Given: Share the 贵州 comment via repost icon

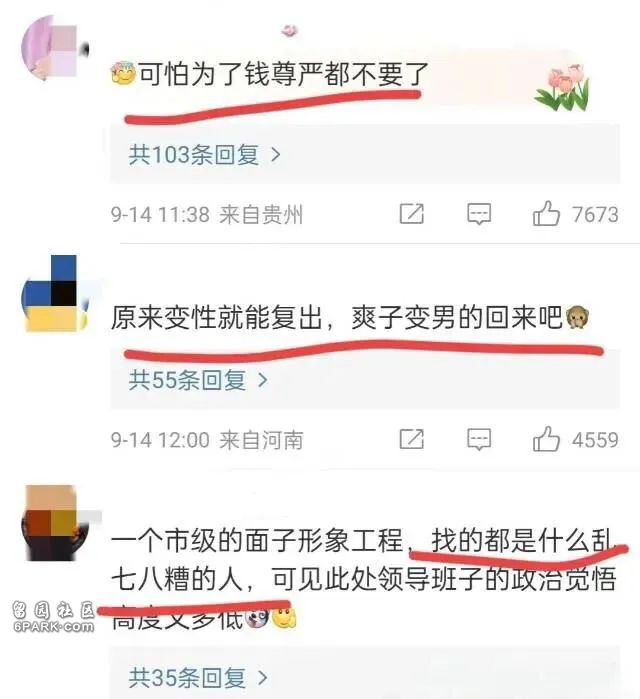Looking at the screenshot, I should (x=411, y=214).
